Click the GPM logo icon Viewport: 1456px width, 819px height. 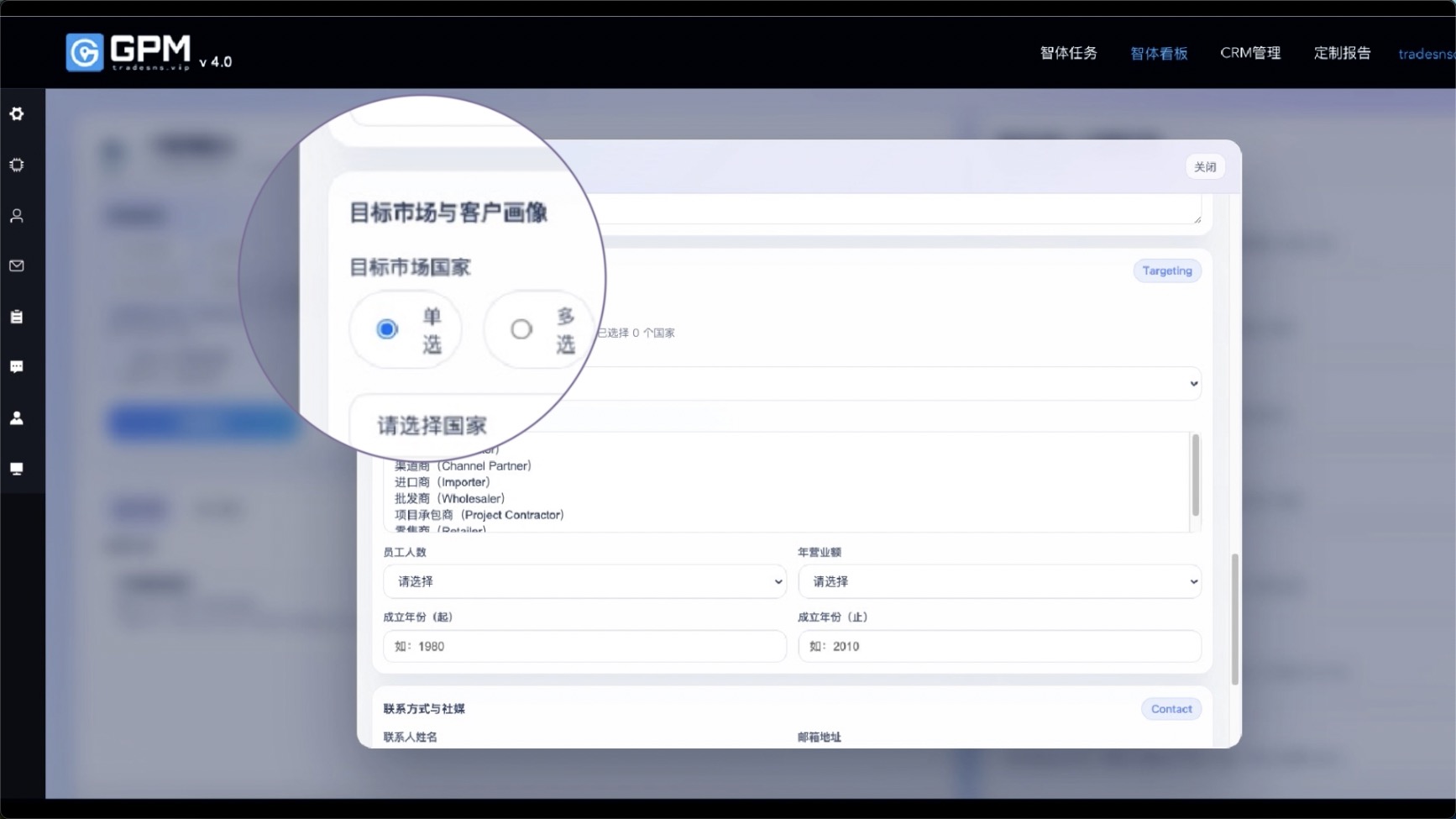point(85,53)
